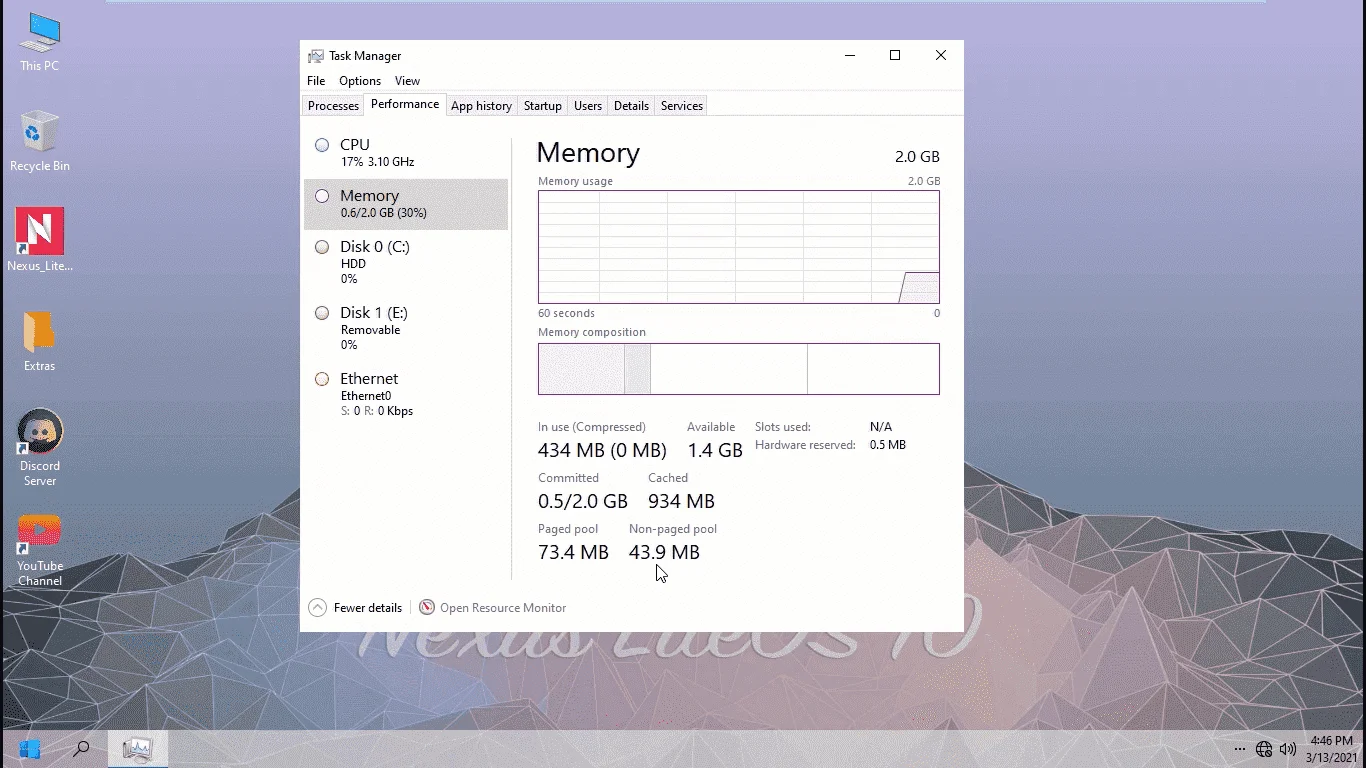Click the Fewer details label
Image resolution: width=1366 pixels, height=768 pixels.
(x=368, y=608)
